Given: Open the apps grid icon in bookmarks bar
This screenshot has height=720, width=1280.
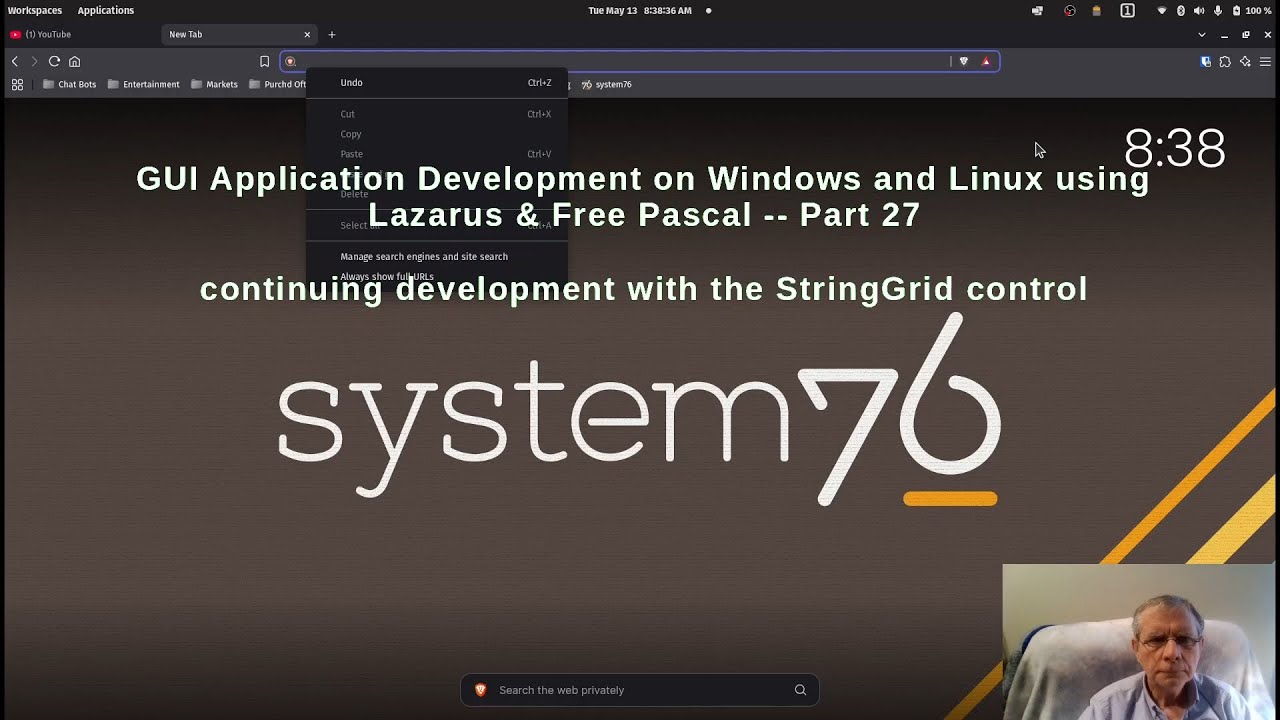Looking at the screenshot, I should [x=17, y=84].
